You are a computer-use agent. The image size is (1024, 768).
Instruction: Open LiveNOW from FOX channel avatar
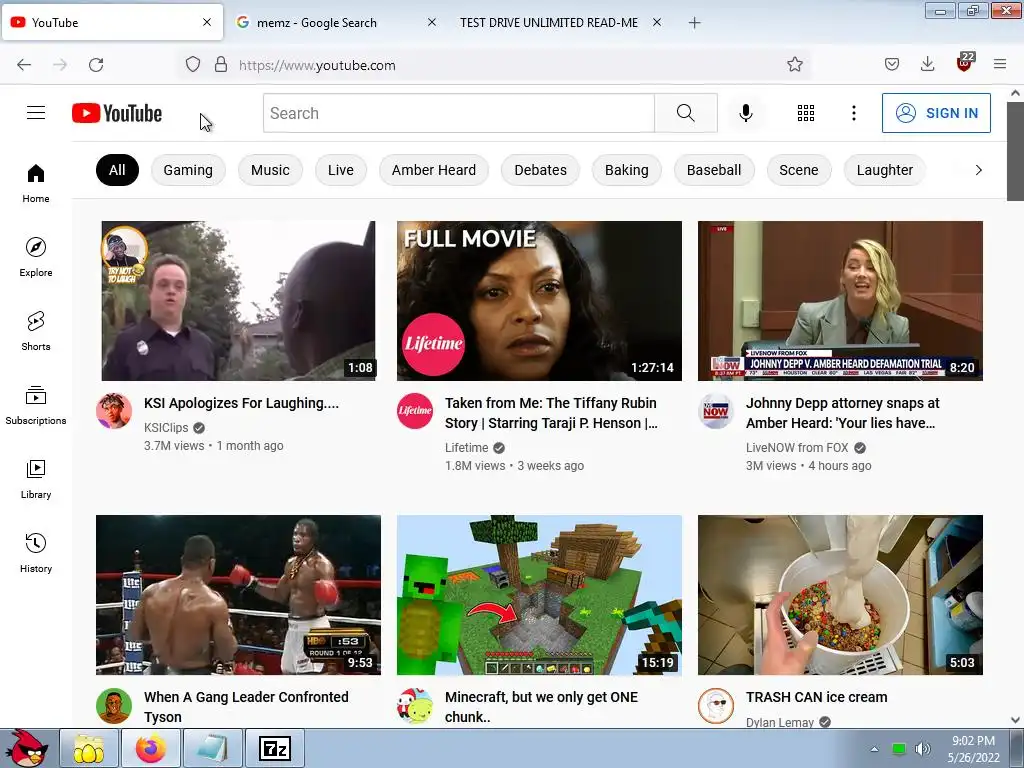(716, 411)
